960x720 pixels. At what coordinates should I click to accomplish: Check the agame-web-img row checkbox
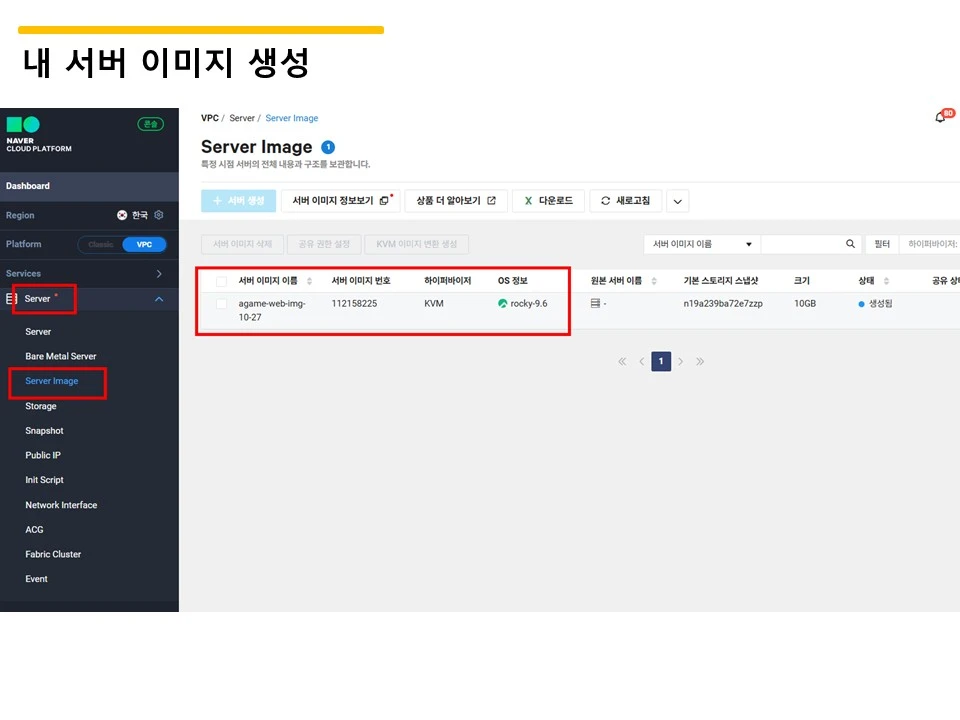click(221, 302)
